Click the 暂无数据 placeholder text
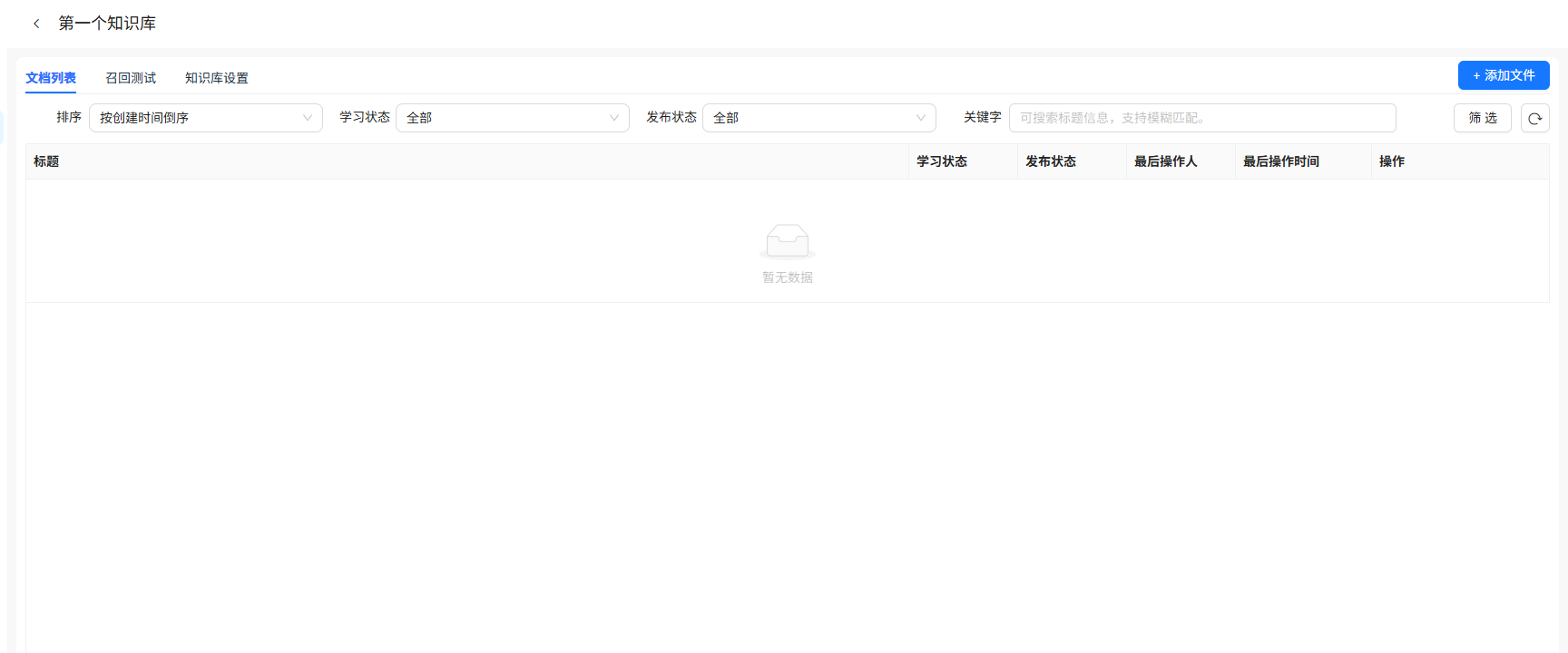This screenshot has height=653, width=1568. pyautogui.click(x=787, y=278)
